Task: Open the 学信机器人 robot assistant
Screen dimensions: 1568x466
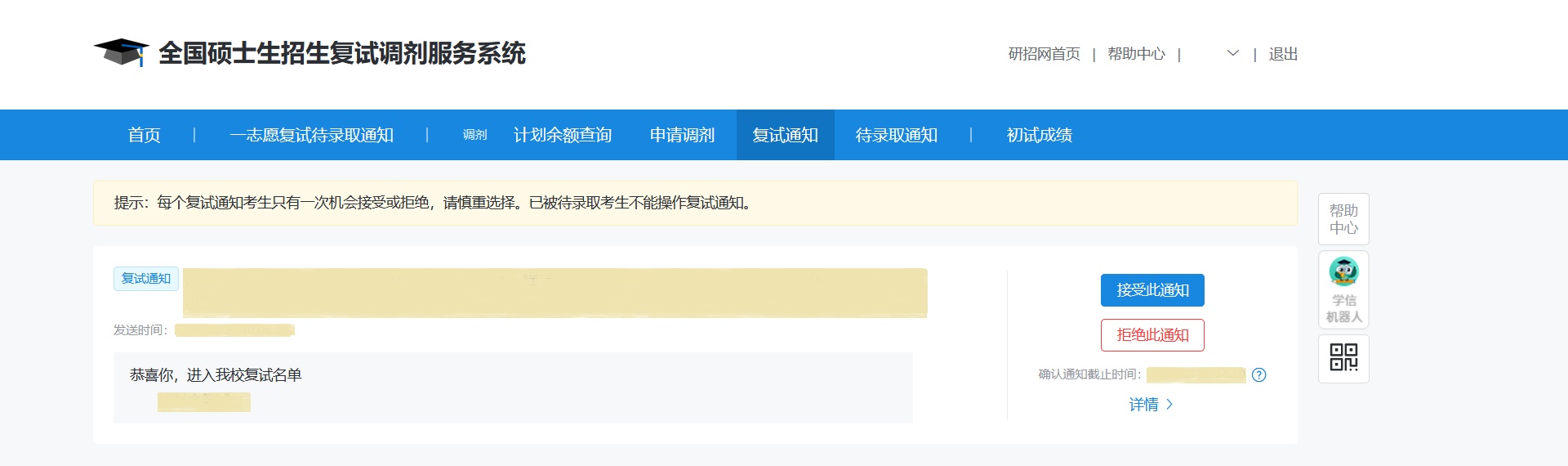Action: [x=1343, y=290]
